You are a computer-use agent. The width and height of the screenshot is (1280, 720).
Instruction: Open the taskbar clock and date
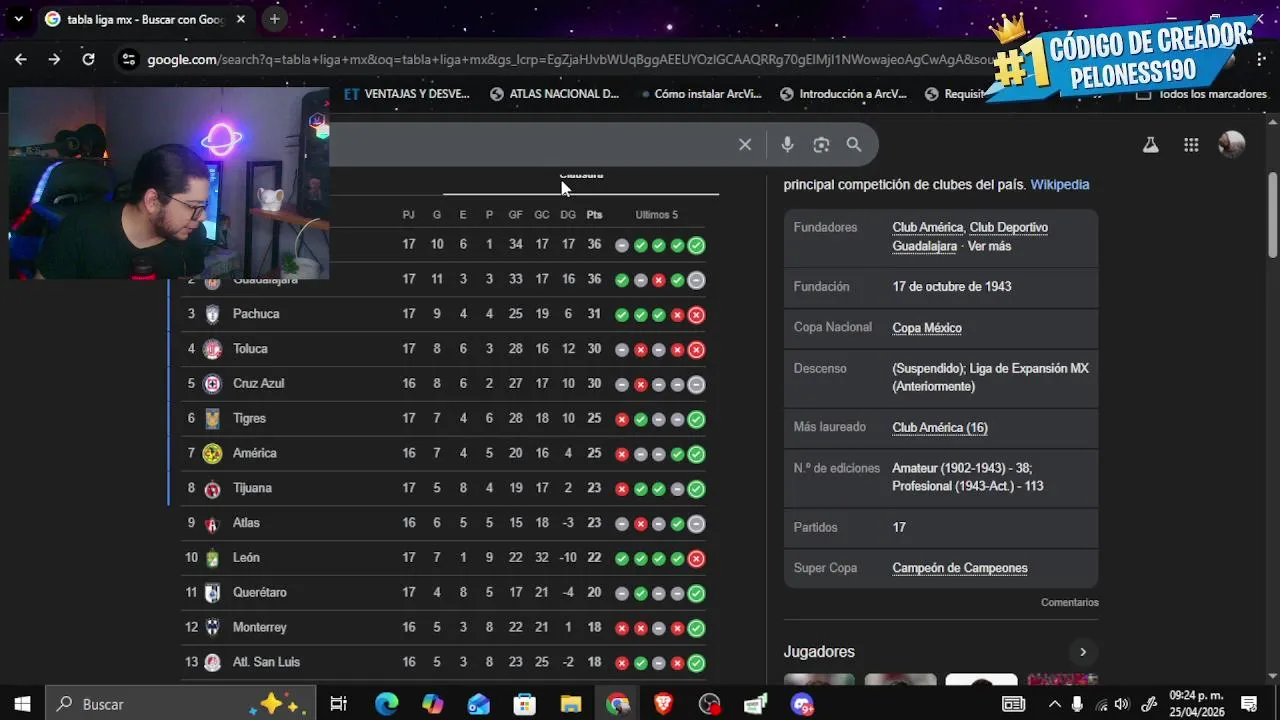tap(1197, 704)
